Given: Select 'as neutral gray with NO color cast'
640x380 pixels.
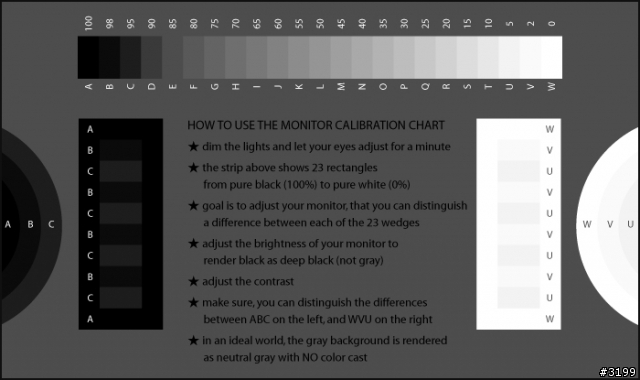Looking at the screenshot, I should [x=285, y=358].
